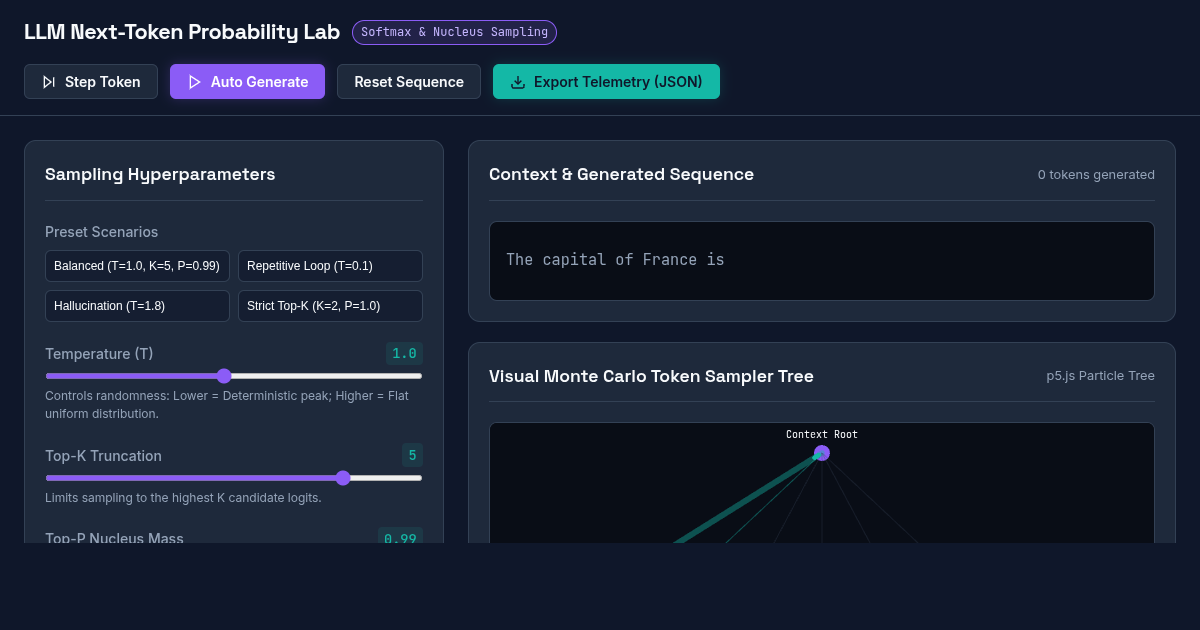Click '0 tokens generated' counter
This screenshot has height=630, width=1200.
(1096, 175)
